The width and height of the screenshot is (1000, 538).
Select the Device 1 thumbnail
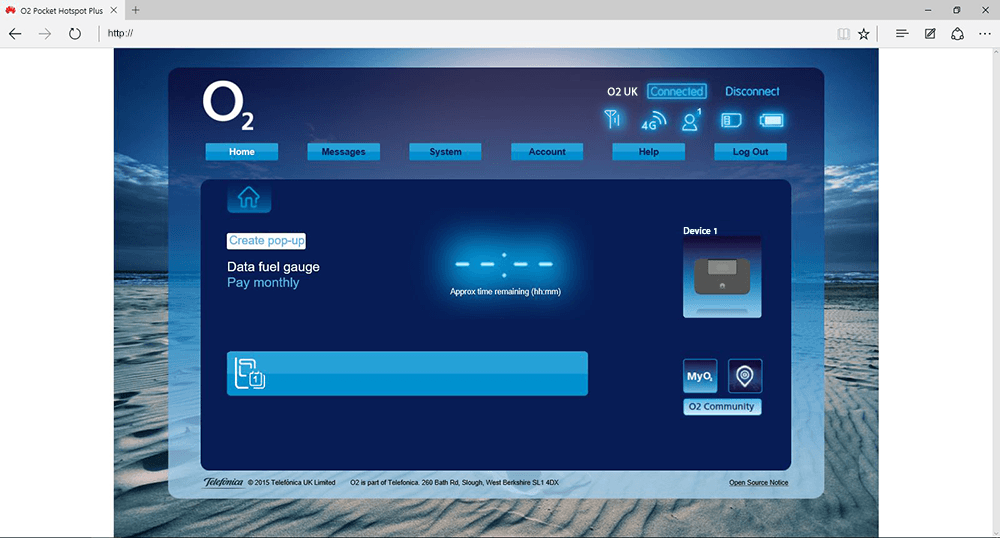pyautogui.click(x=722, y=277)
